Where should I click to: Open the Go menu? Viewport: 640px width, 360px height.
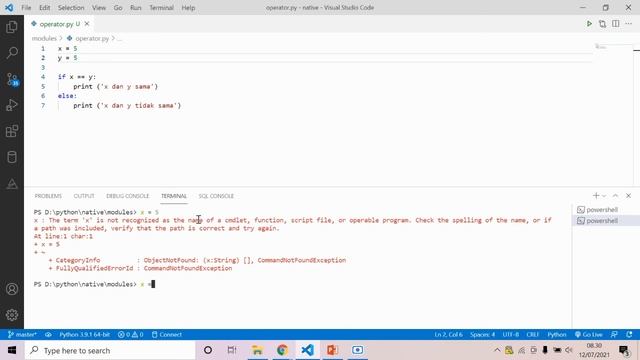118,7
